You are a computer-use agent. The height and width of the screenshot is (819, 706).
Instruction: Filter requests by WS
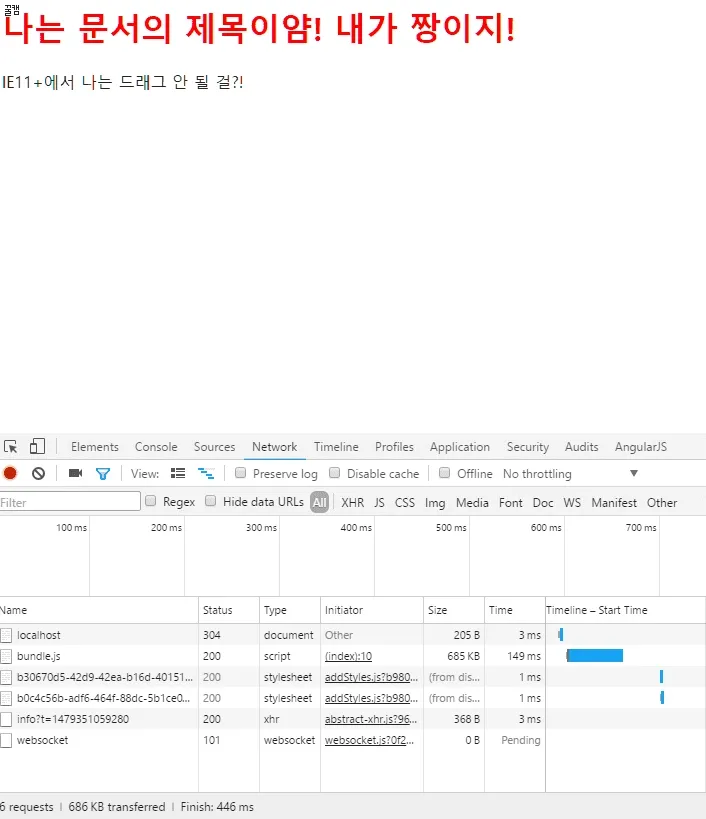(572, 503)
